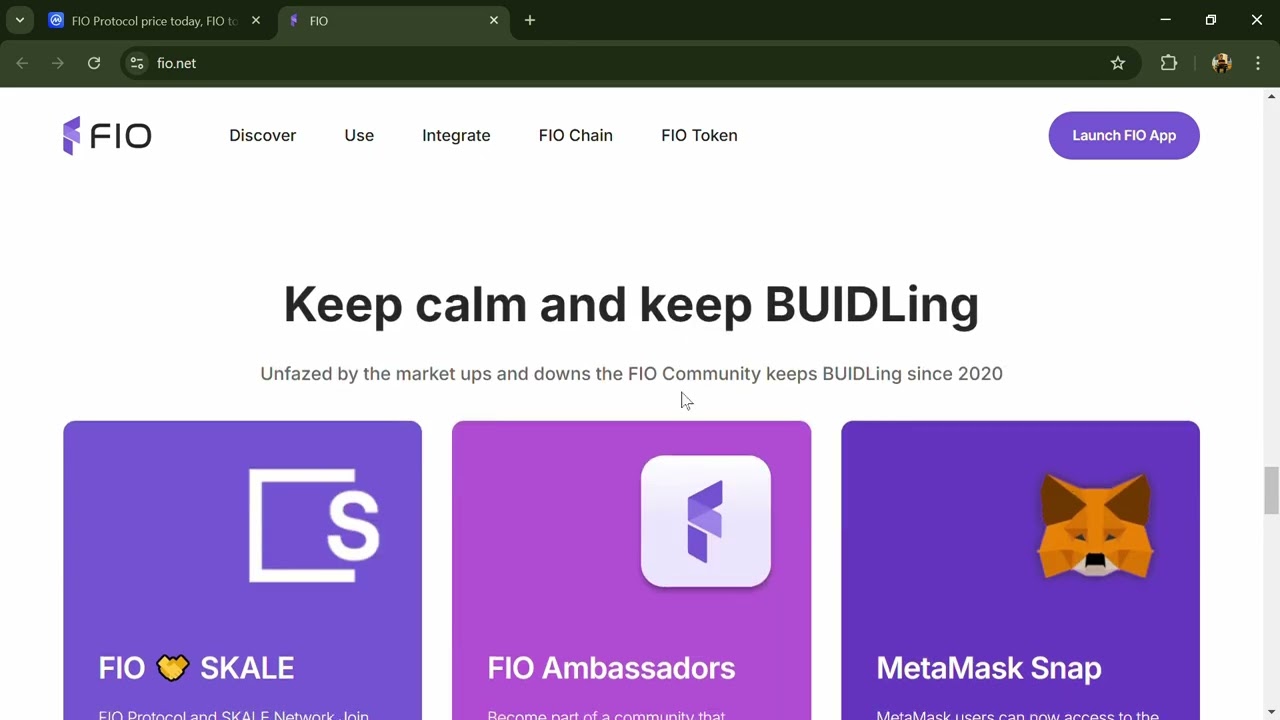Open Chrome three-dot menu
Image resolution: width=1280 pixels, height=720 pixels.
[x=1258, y=63]
